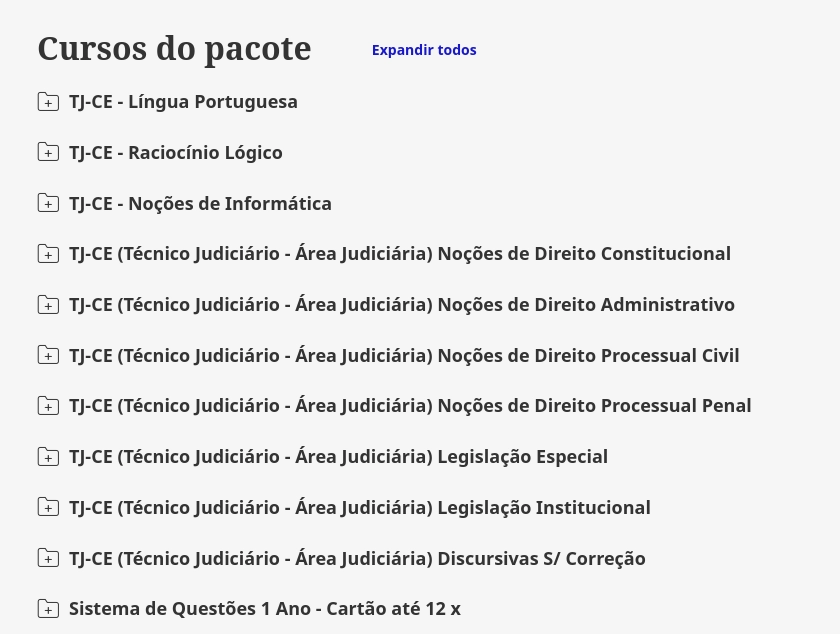Click the Expandir todos link
This screenshot has width=840, height=634.
pos(424,50)
